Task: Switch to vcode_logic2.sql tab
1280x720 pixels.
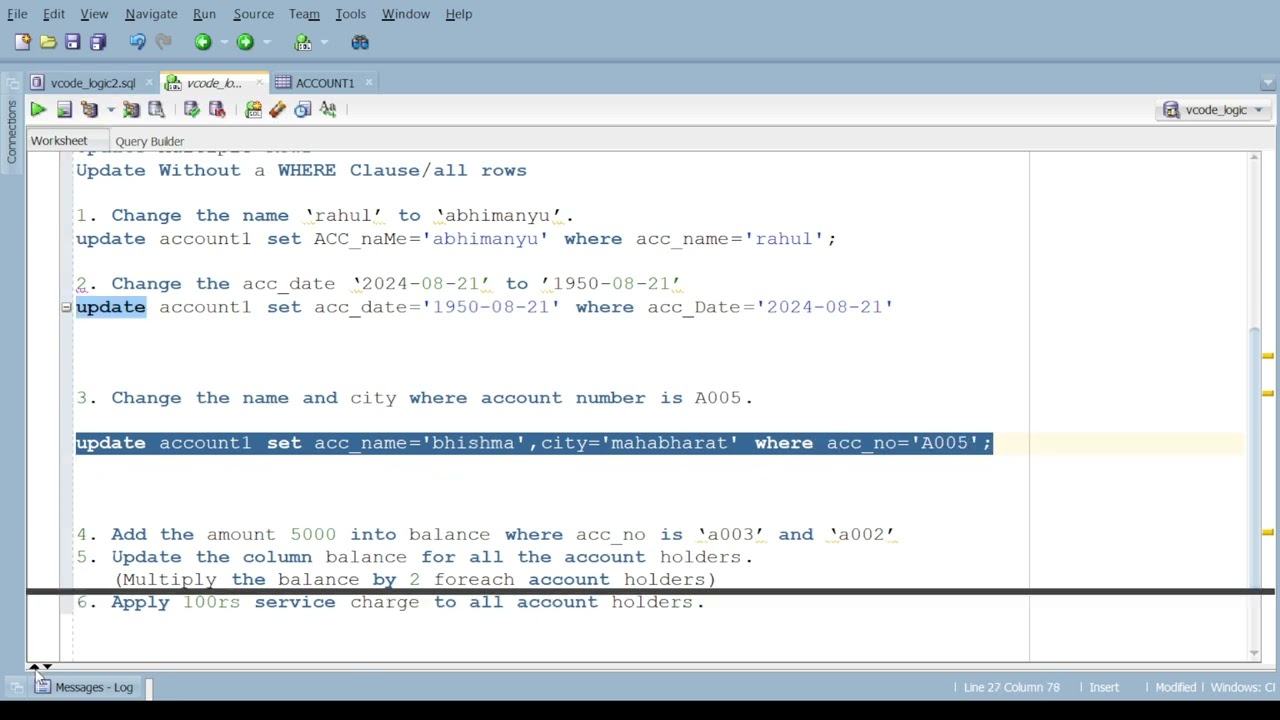Action: pyautogui.click(x=92, y=83)
